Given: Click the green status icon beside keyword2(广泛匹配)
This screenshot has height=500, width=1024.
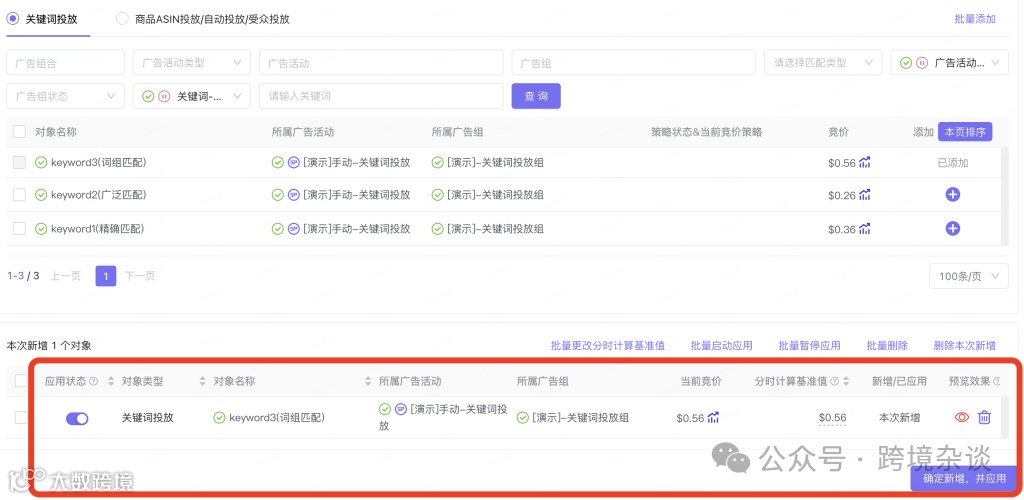Looking at the screenshot, I should pos(41,195).
